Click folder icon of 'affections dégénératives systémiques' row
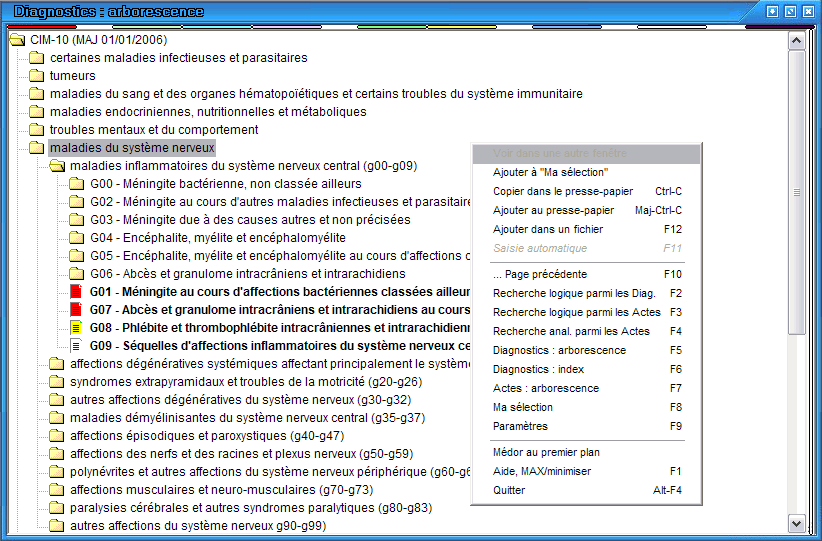The image size is (822, 541). (x=56, y=363)
